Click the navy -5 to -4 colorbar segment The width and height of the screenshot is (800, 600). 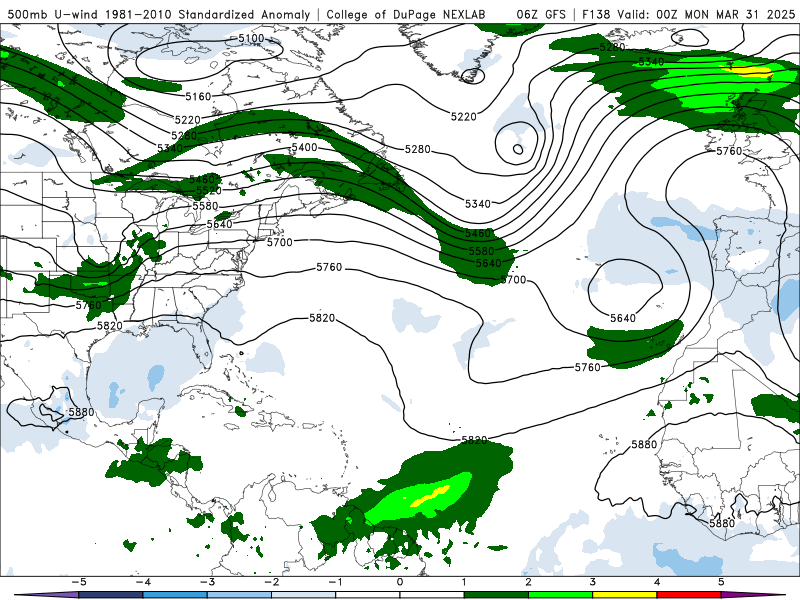[111, 595]
